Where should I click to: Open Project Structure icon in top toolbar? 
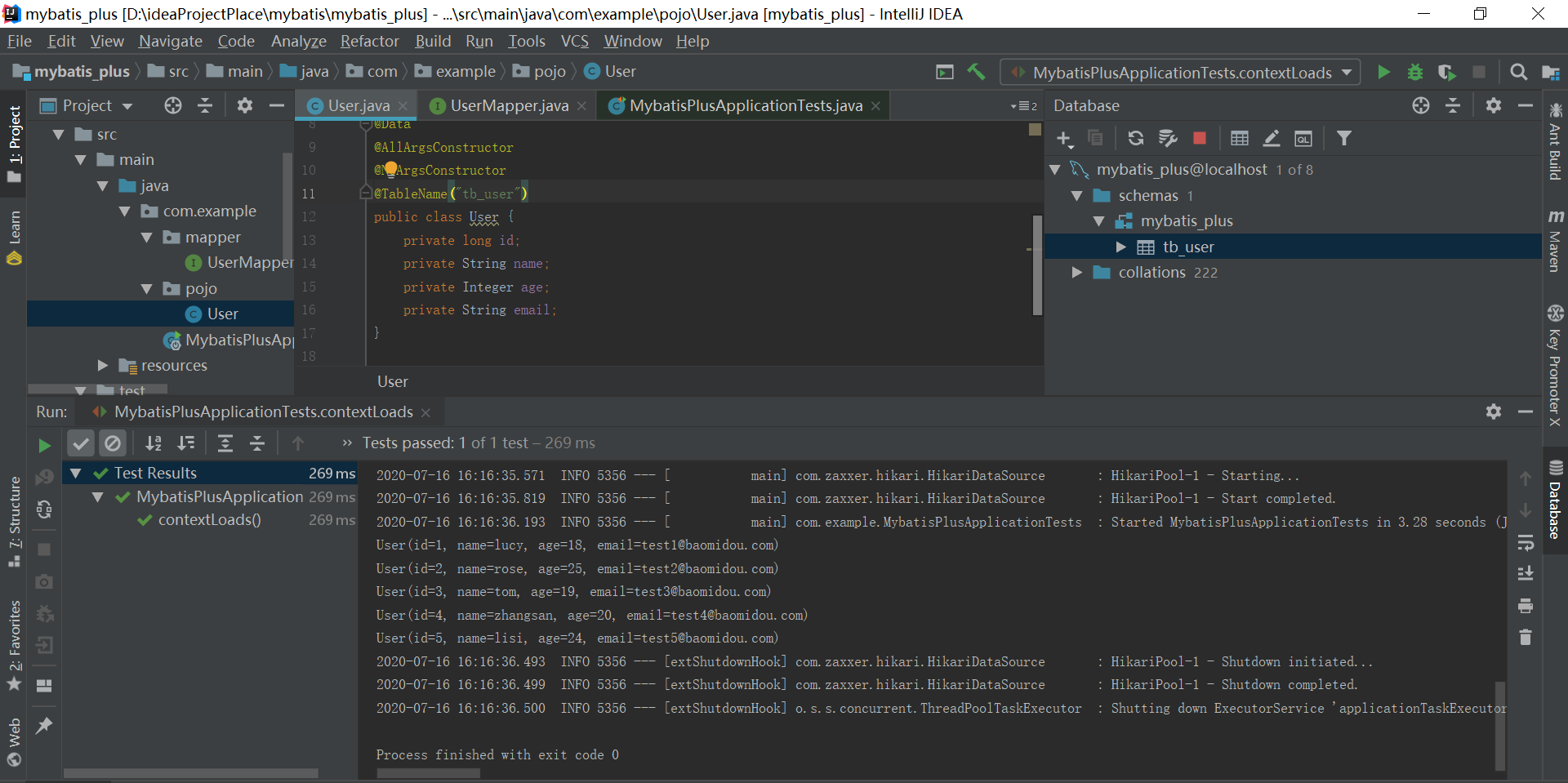tap(1550, 72)
